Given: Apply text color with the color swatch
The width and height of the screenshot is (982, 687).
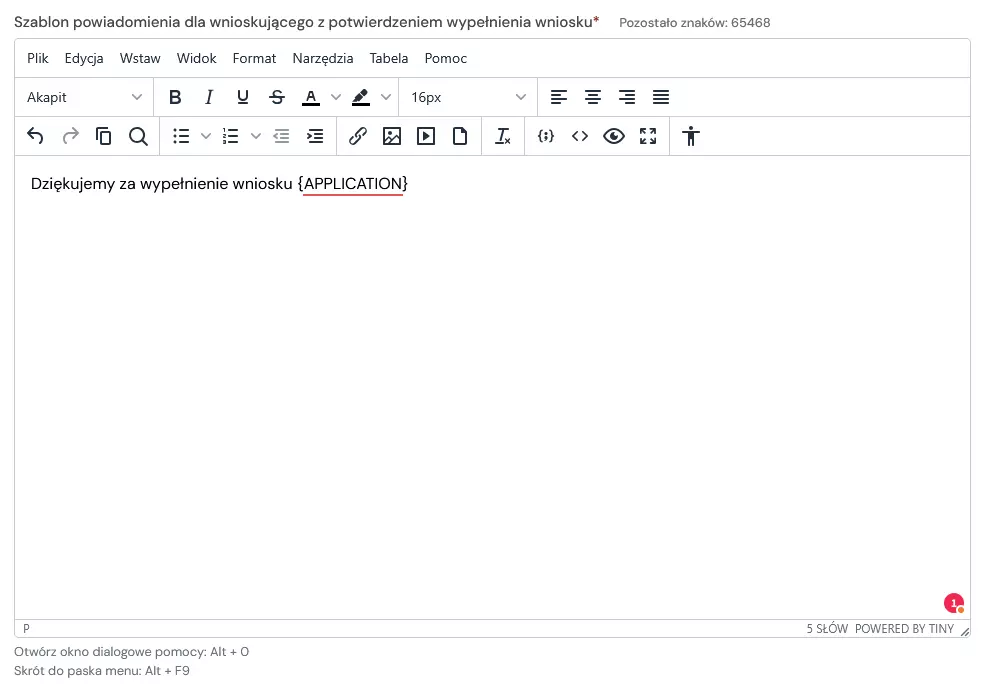Looking at the screenshot, I should (x=311, y=97).
